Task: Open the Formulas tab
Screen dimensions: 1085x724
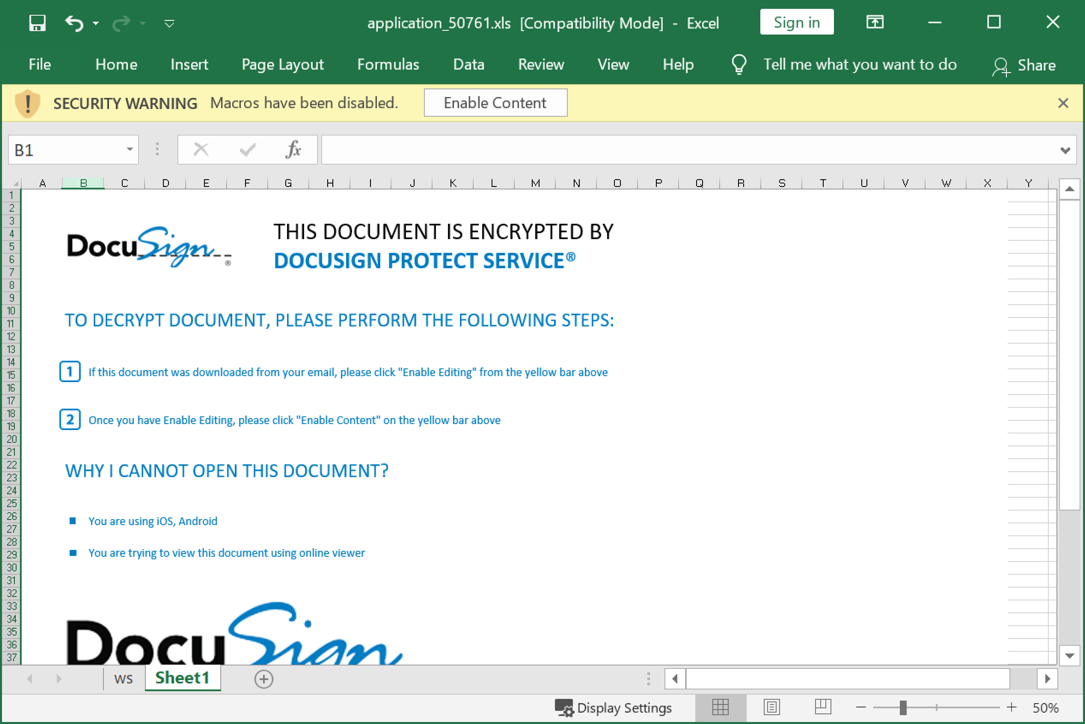Action: coord(388,64)
